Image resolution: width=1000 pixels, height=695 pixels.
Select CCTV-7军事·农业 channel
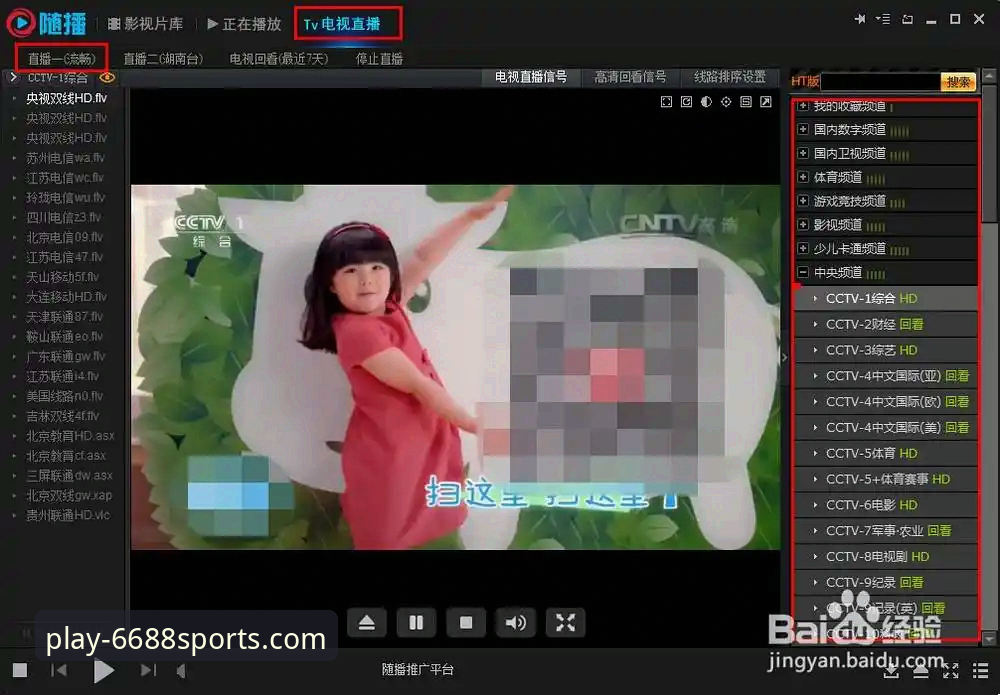[x=886, y=530]
